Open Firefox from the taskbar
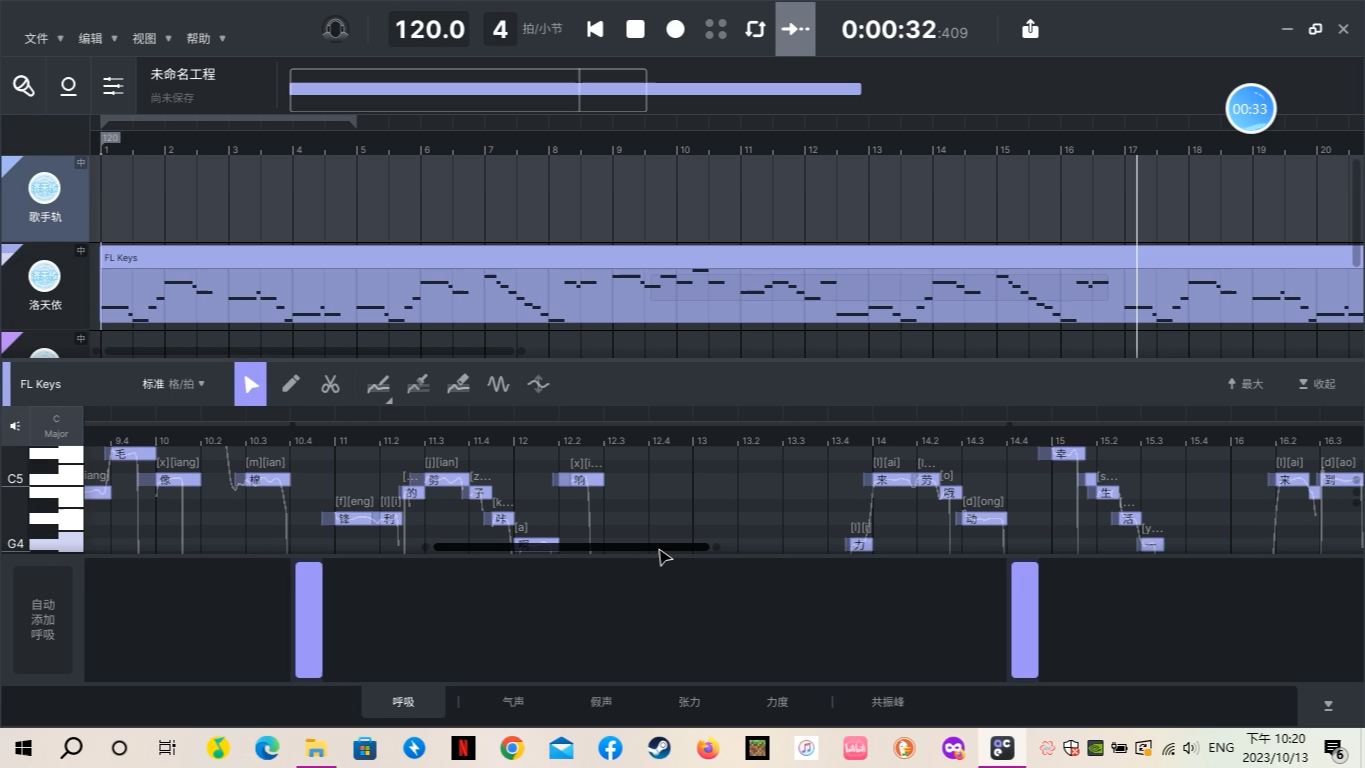 click(708, 747)
